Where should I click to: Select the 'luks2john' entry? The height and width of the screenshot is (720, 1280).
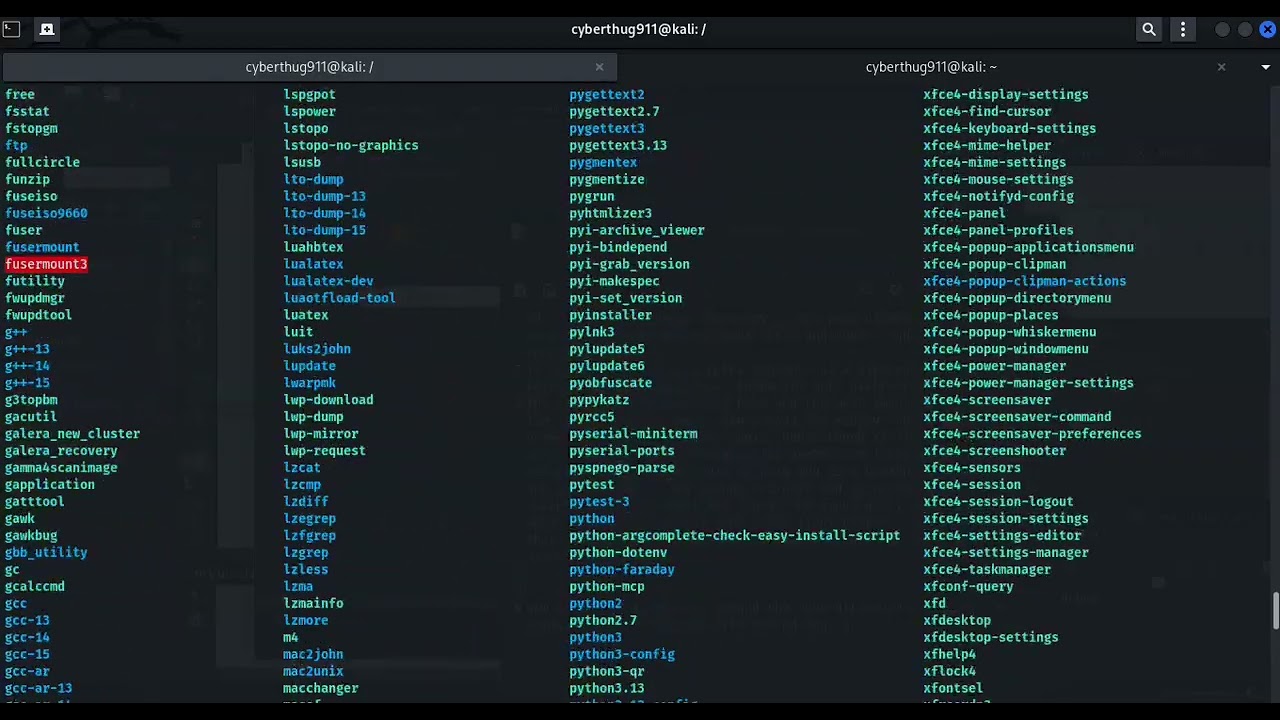coord(317,349)
